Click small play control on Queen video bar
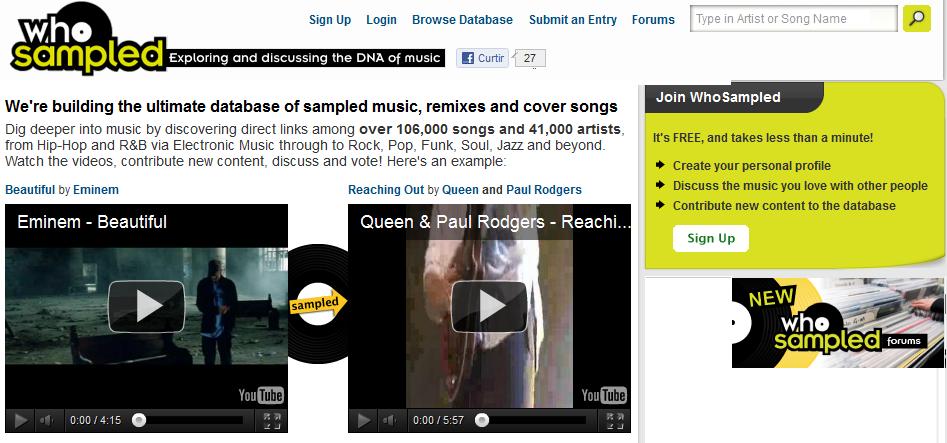The image size is (947, 443). (x=364, y=420)
